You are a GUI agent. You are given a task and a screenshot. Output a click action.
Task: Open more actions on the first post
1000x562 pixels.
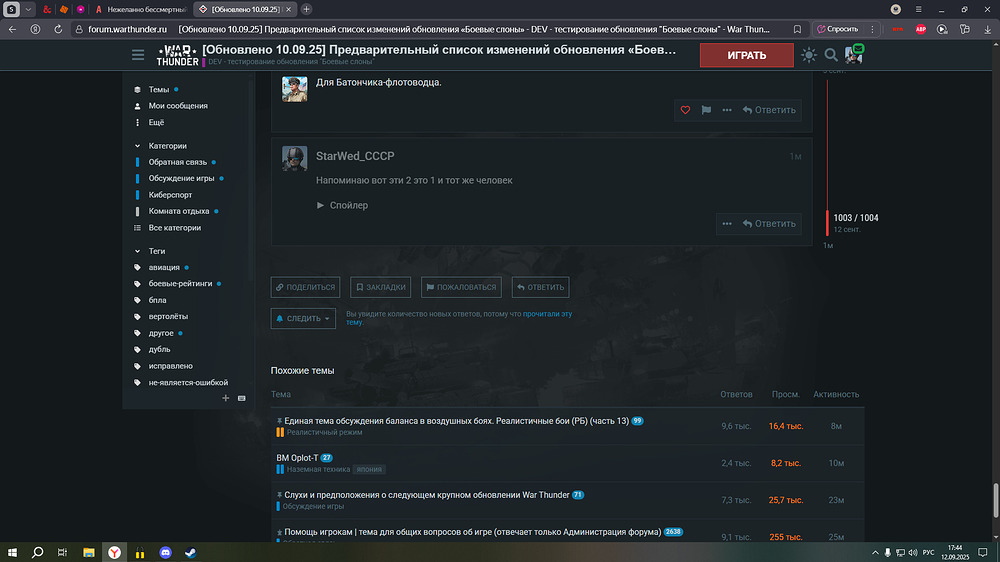pos(726,110)
